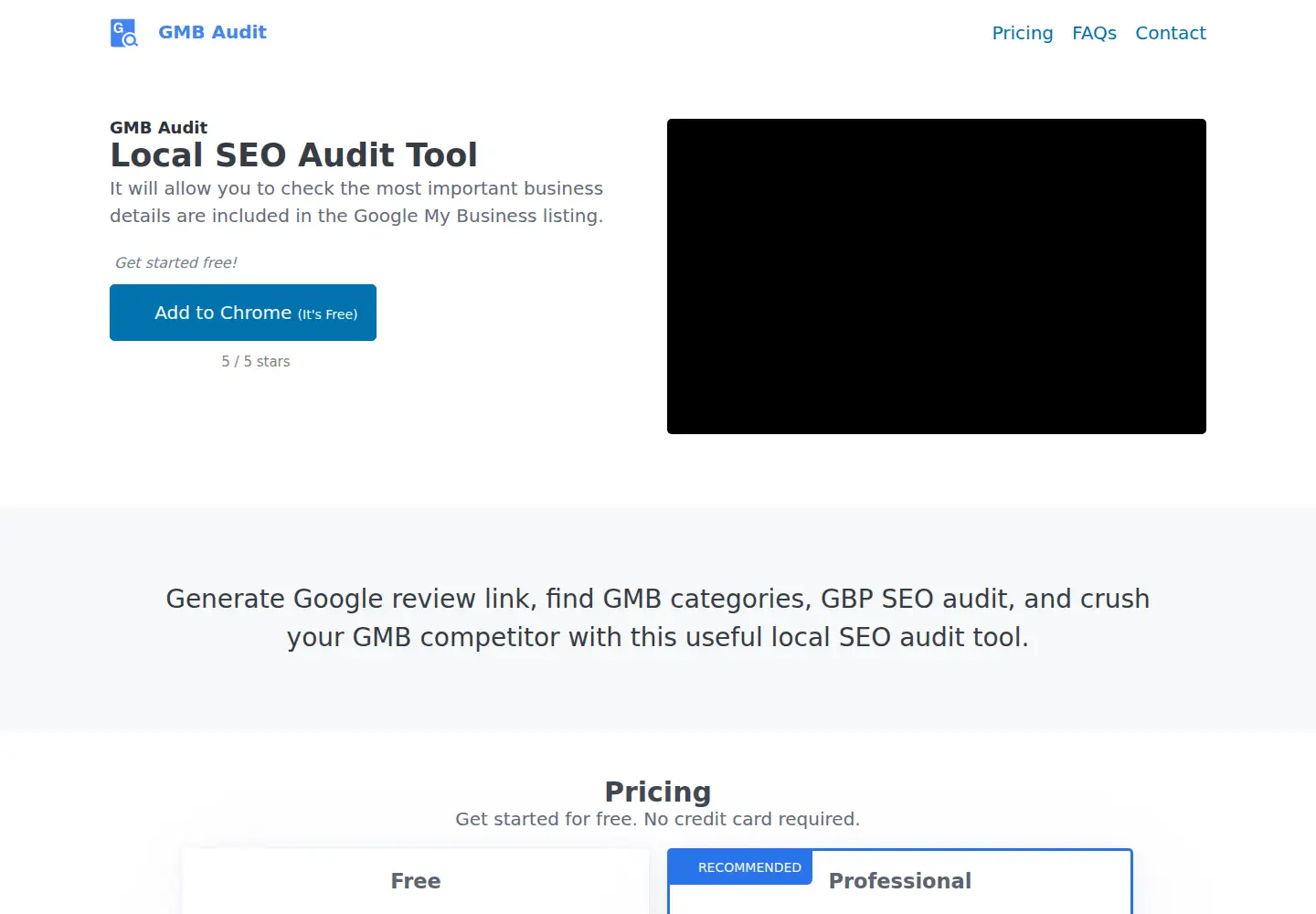This screenshot has height=914, width=1316.
Task: Select the '5 / 5 stars' rating text
Action: tap(256, 361)
